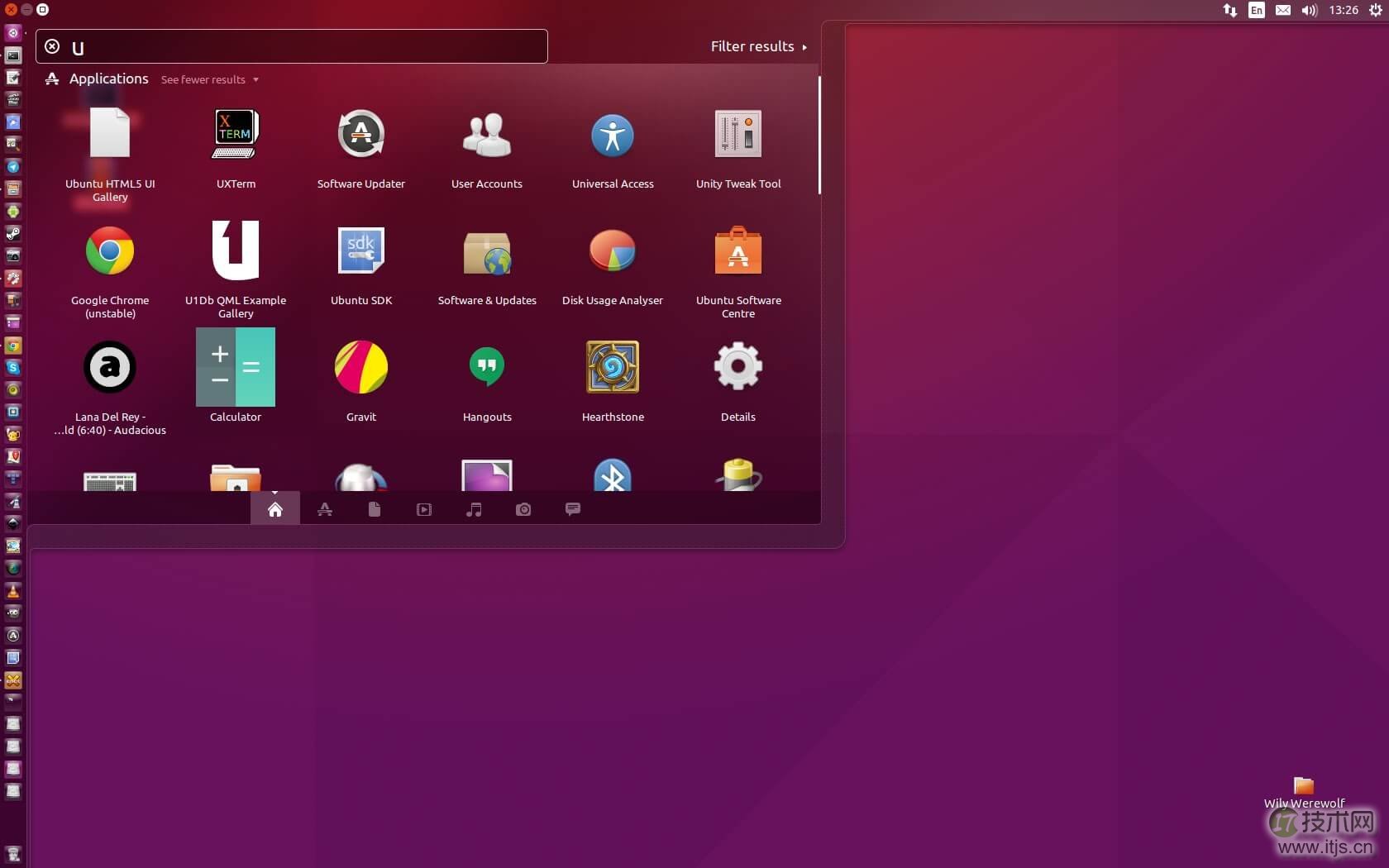This screenshot has height=868, width=1389.
Task: Launch Gravit application
Action: click(361, 380)
